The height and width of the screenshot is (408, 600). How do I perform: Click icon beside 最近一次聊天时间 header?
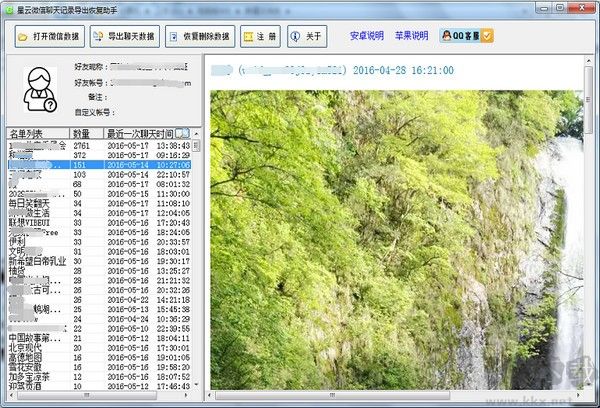(x=183, y=134)
